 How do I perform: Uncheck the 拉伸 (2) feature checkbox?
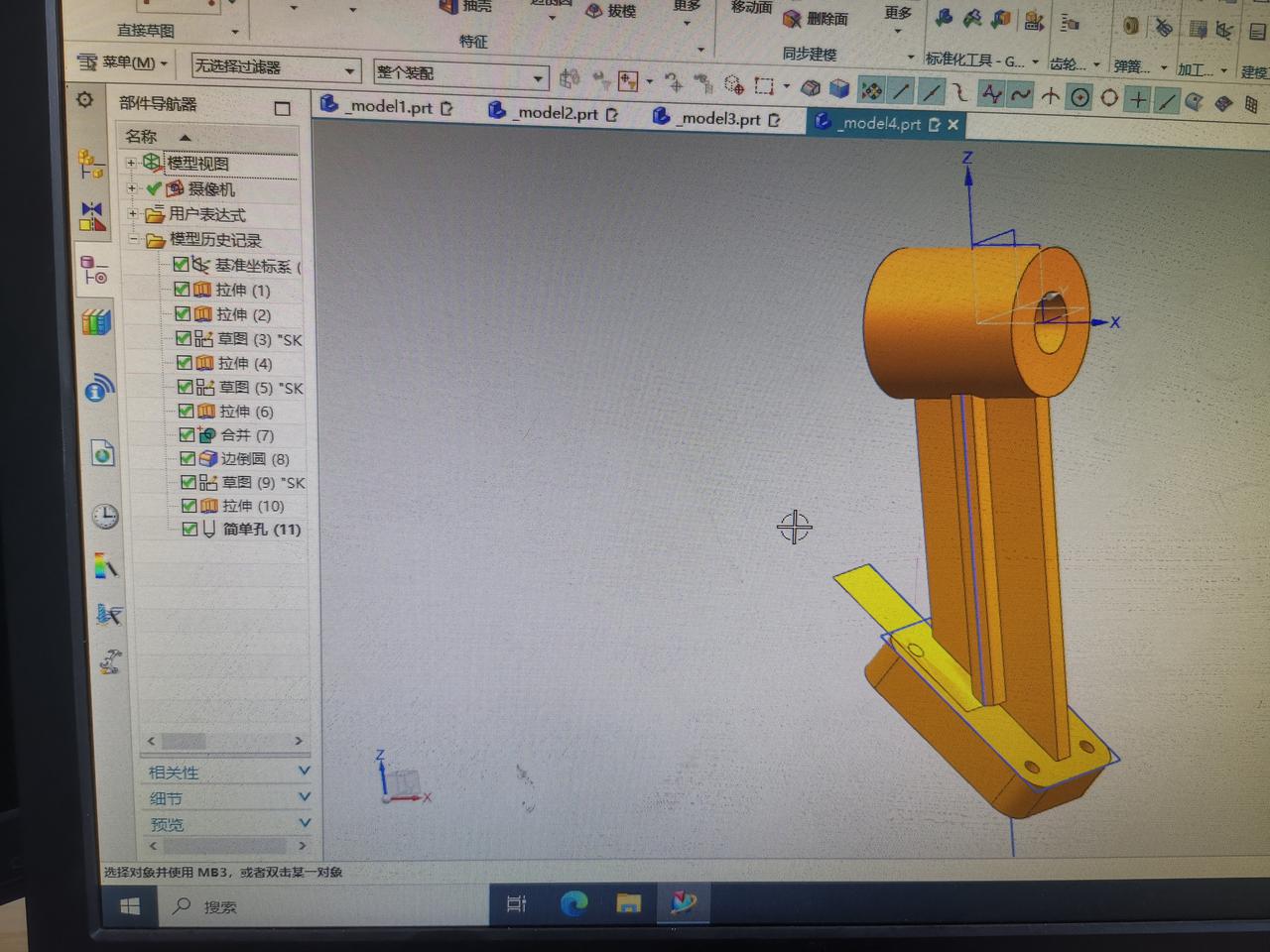(183, 313)
